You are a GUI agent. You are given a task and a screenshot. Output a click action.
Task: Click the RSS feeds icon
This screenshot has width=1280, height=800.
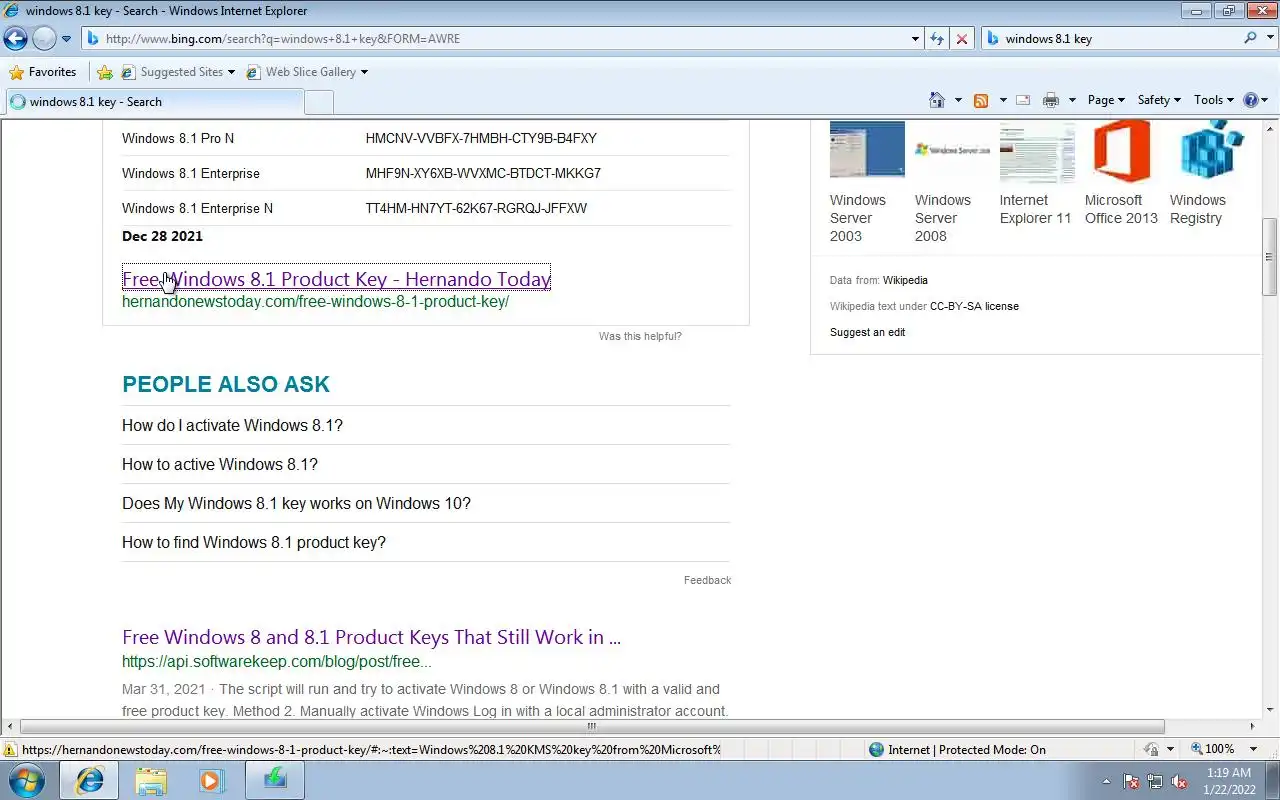click(981, 100)
